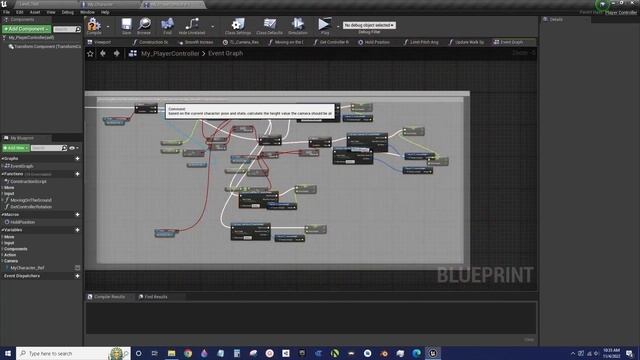Switch to the Hold Position tab

tap(374, 42)
